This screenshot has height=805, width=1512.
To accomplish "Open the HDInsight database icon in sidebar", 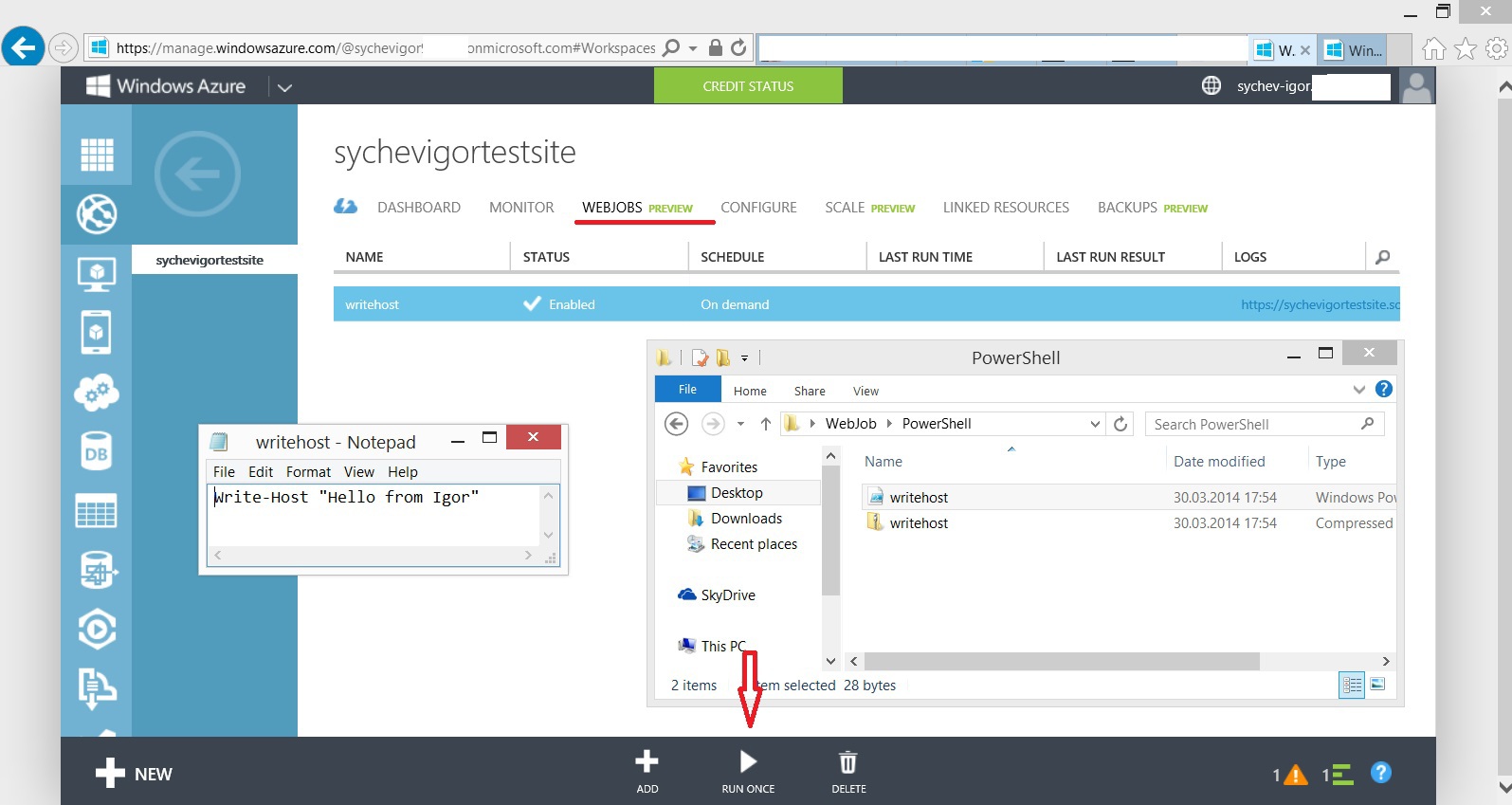I will coord(97,570).
